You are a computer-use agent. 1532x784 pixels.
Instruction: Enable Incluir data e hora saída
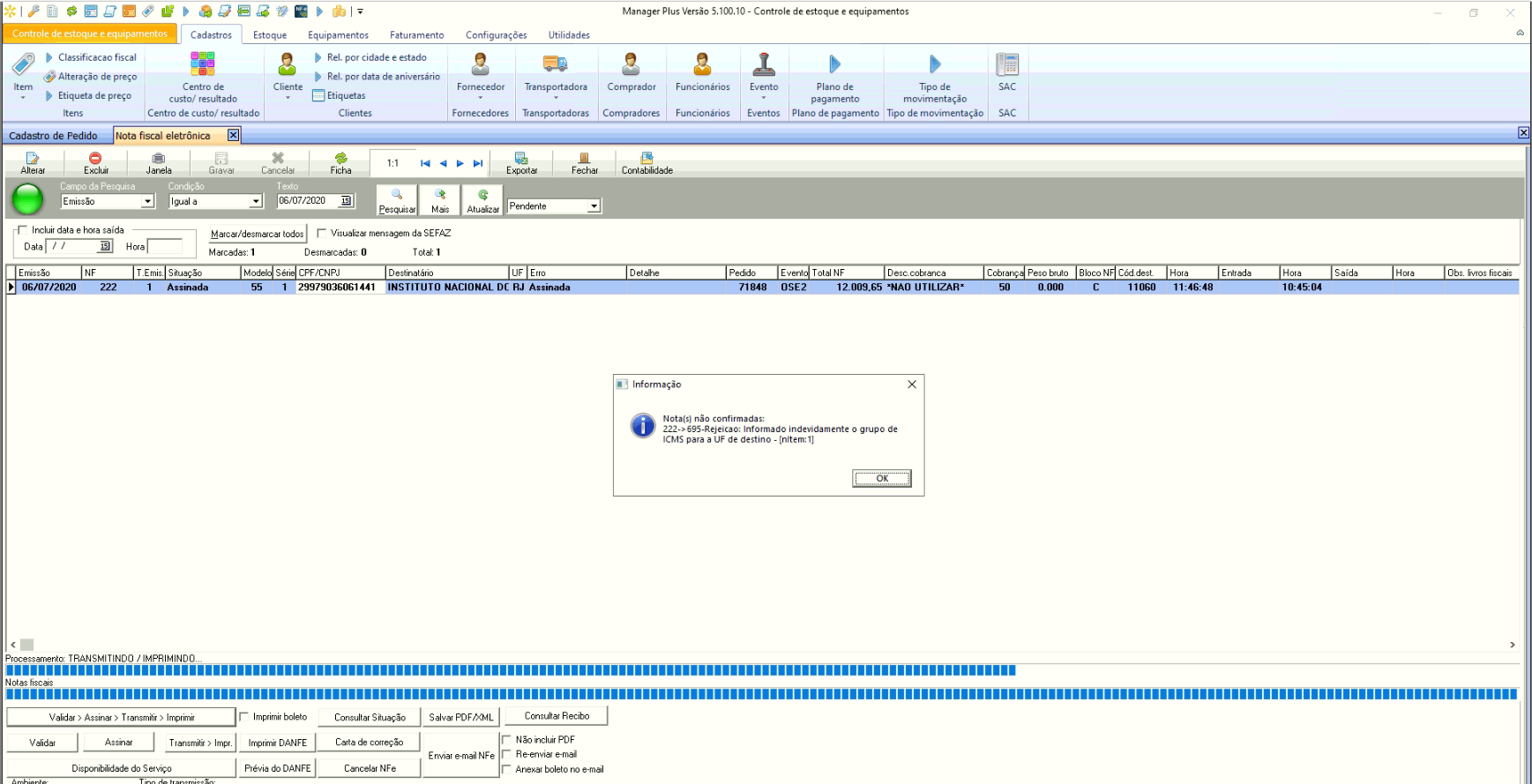[23, 230]
